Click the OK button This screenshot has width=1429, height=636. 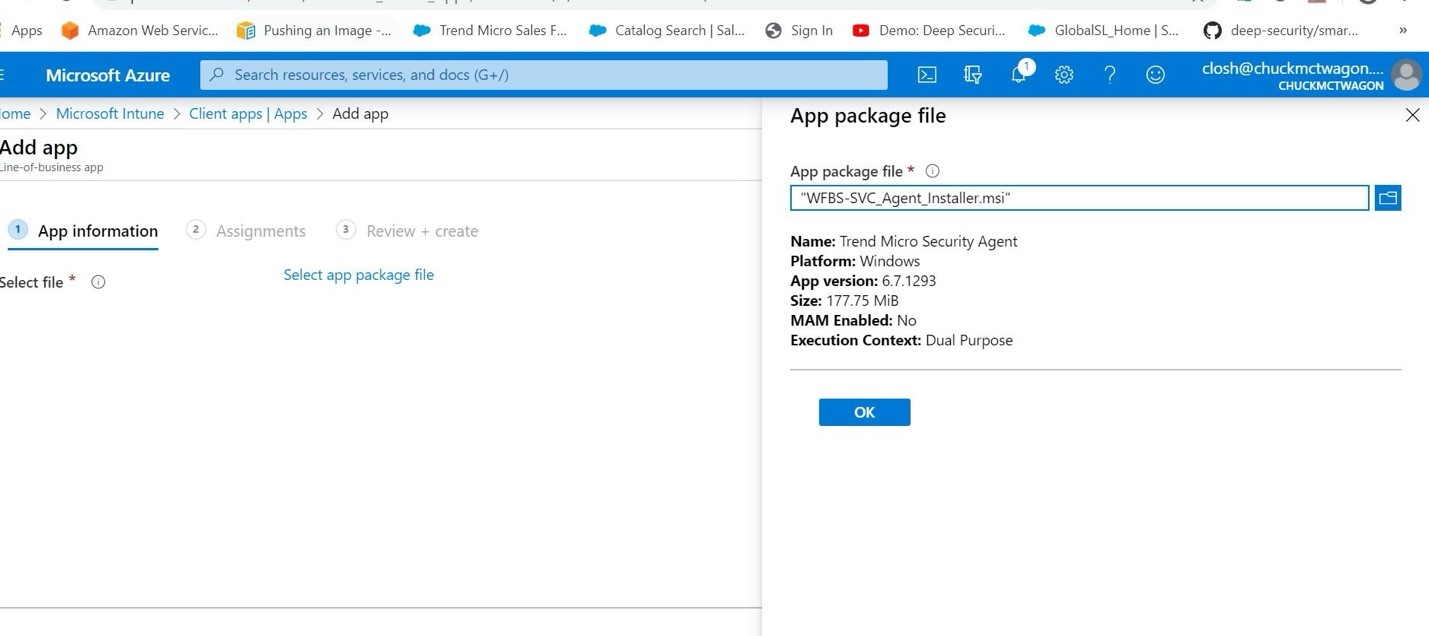coord(864,412)
